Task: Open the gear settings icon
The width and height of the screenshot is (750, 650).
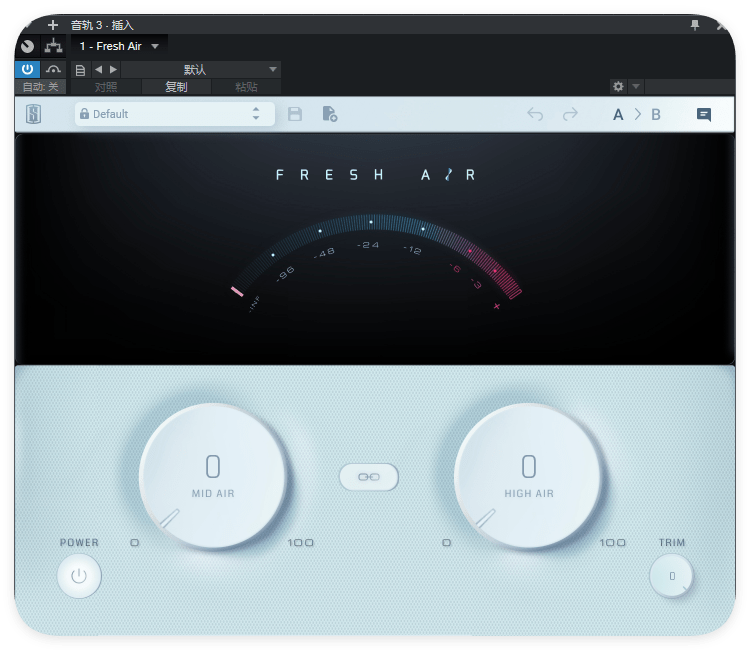Action: click(618, 87)
